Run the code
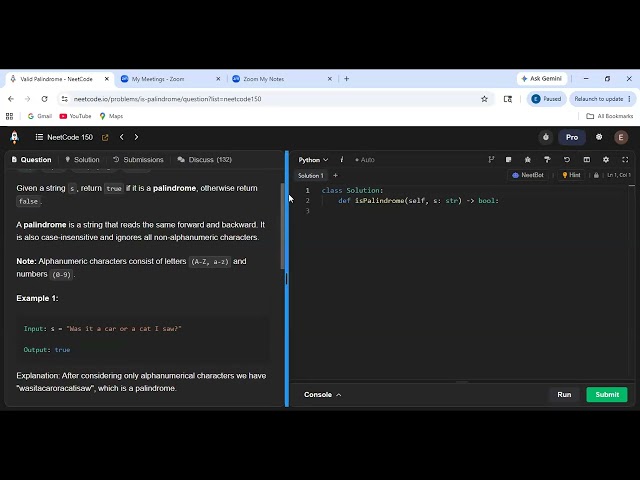 tap(564, 395)
